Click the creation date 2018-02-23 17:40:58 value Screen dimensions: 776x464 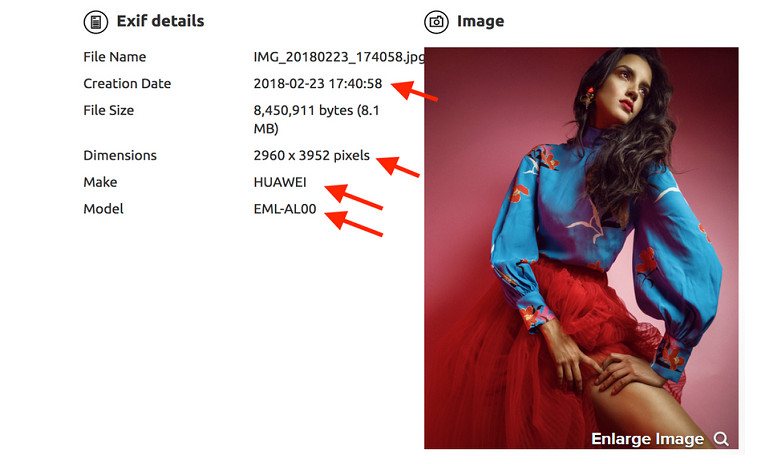tap(318, 84)
